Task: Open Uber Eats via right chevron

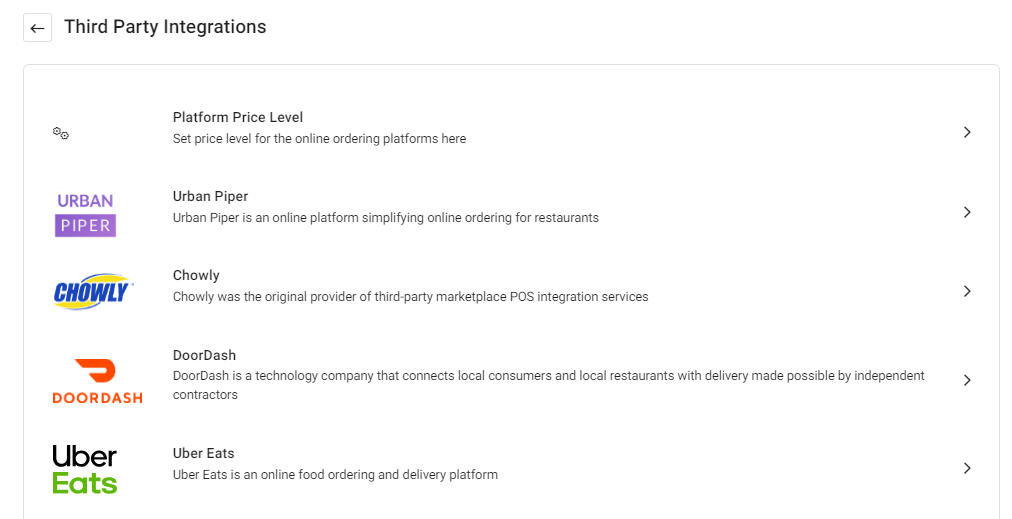Action: [967, 468]
